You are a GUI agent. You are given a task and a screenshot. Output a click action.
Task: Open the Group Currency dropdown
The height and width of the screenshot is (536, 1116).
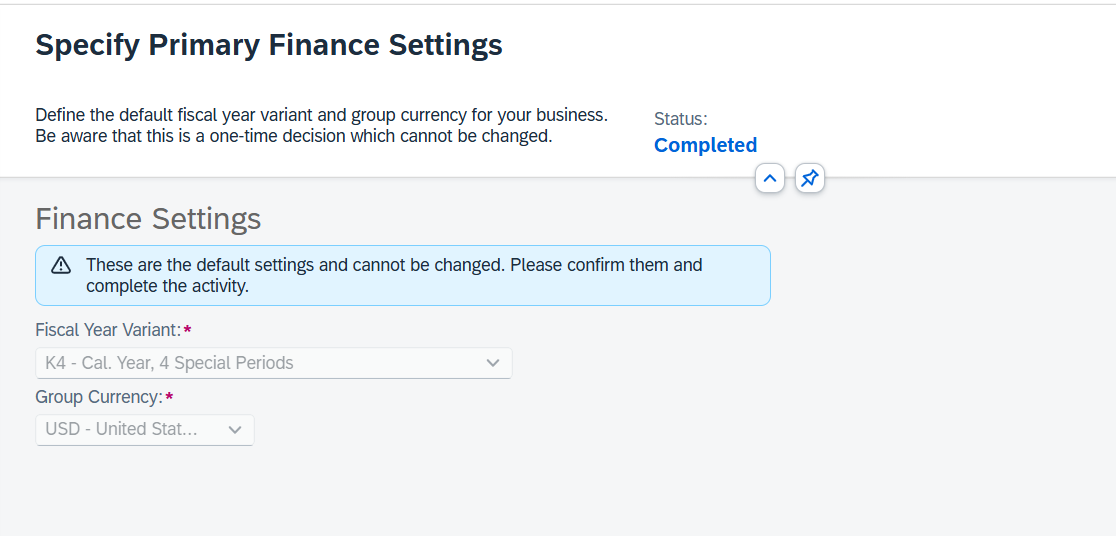coord(144,430)
